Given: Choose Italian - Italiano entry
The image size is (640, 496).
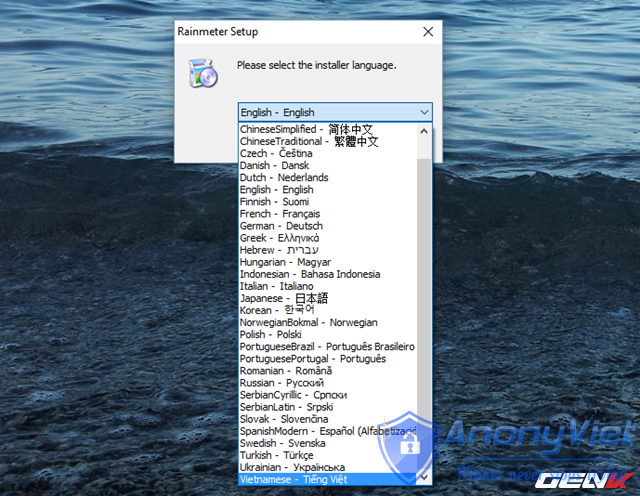Looking at the screenshot, I should 328,286.
